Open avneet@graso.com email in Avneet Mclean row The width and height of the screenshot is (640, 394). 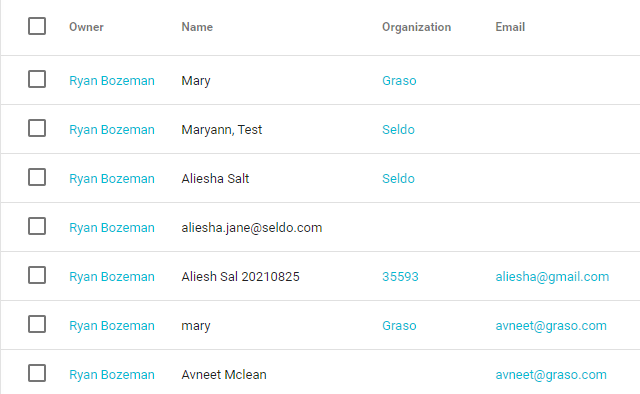tap(551, 374)
